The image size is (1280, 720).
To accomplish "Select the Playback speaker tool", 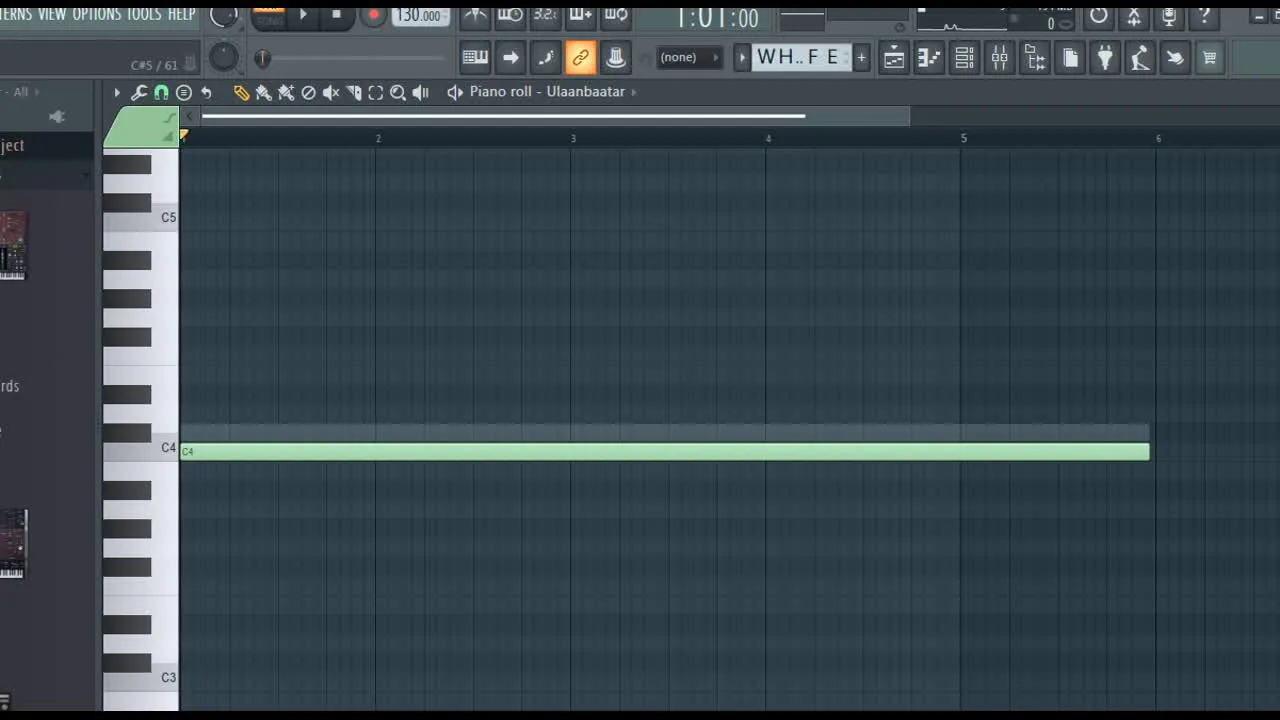I will [x=420, y=92].
